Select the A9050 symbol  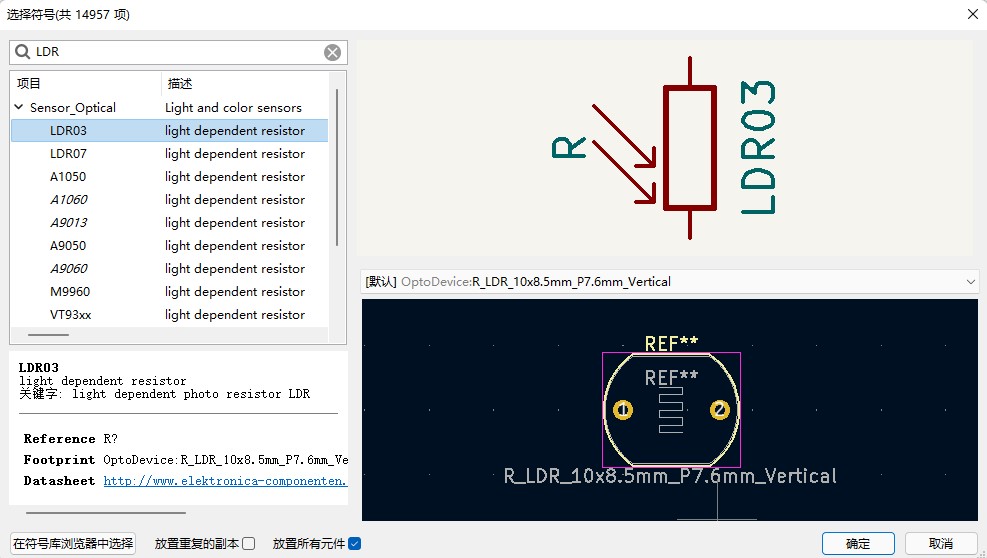(x=169, y=246)
